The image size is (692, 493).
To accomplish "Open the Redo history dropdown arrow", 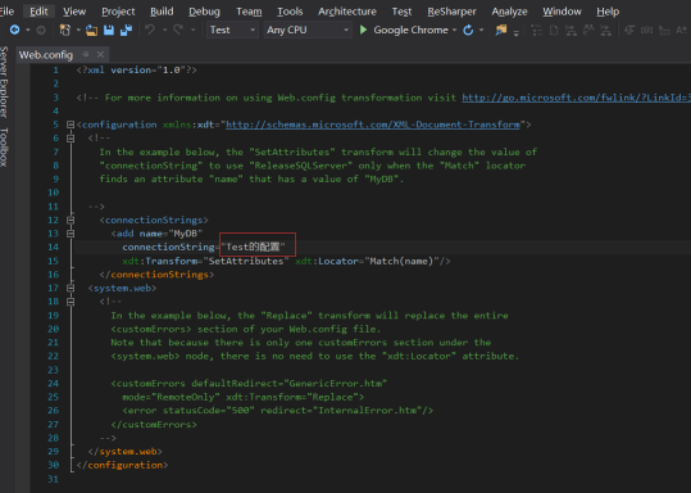I will click(x=193, y=30).
